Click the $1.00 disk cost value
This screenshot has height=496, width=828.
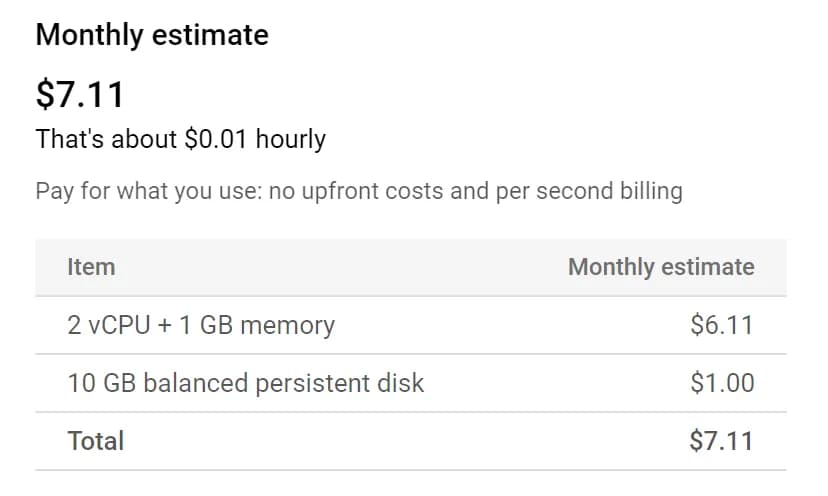click(722, 383)
